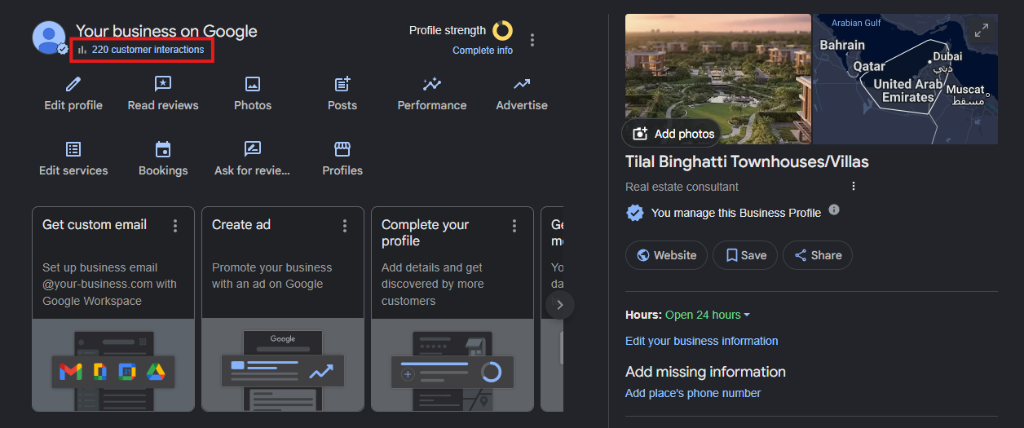Open Ask for reviews icon
This screenshot has height=428, width=1024.
click(x=253, y=149)
